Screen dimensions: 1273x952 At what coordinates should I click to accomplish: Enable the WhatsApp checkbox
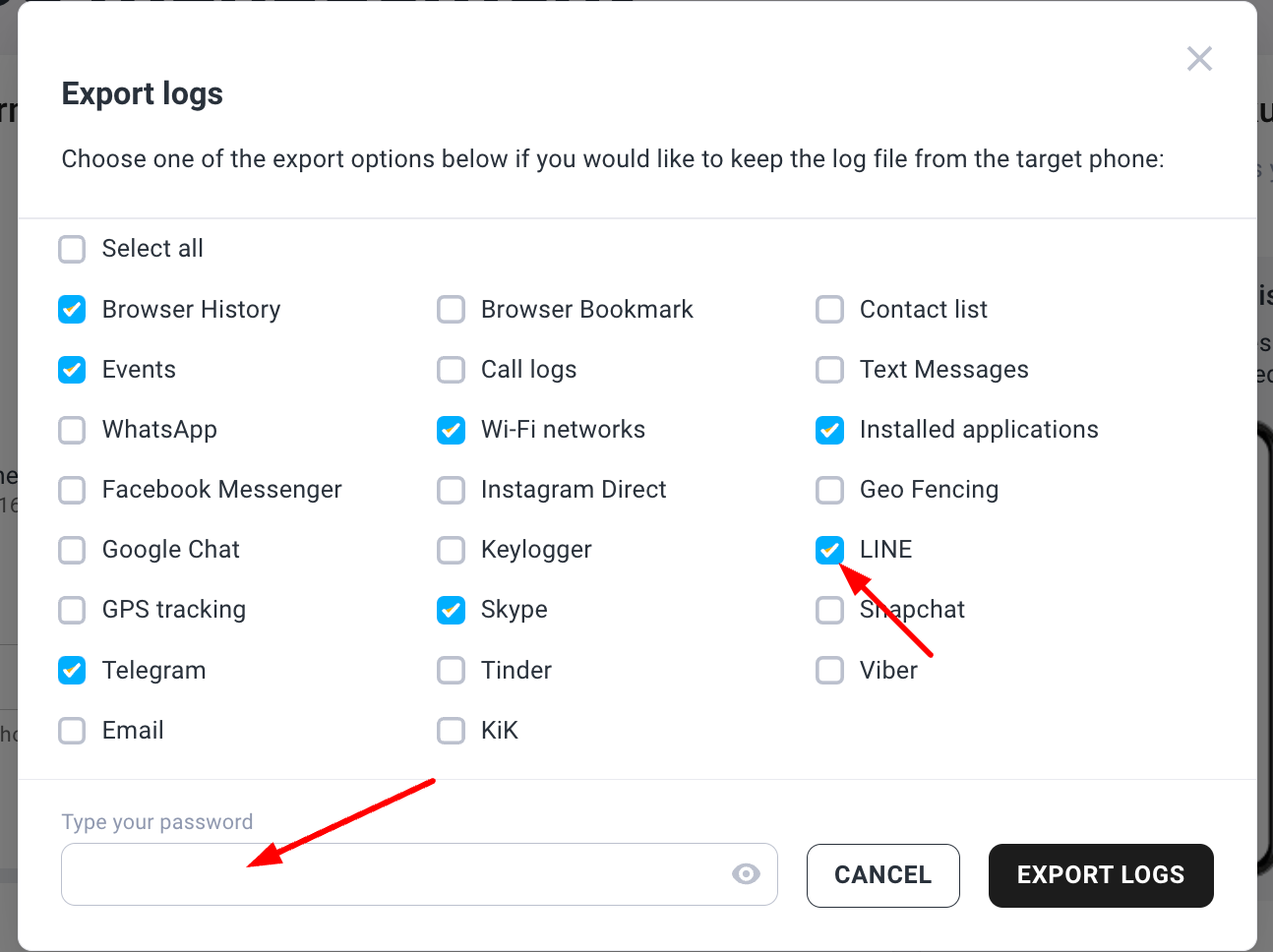pos(72,430)
